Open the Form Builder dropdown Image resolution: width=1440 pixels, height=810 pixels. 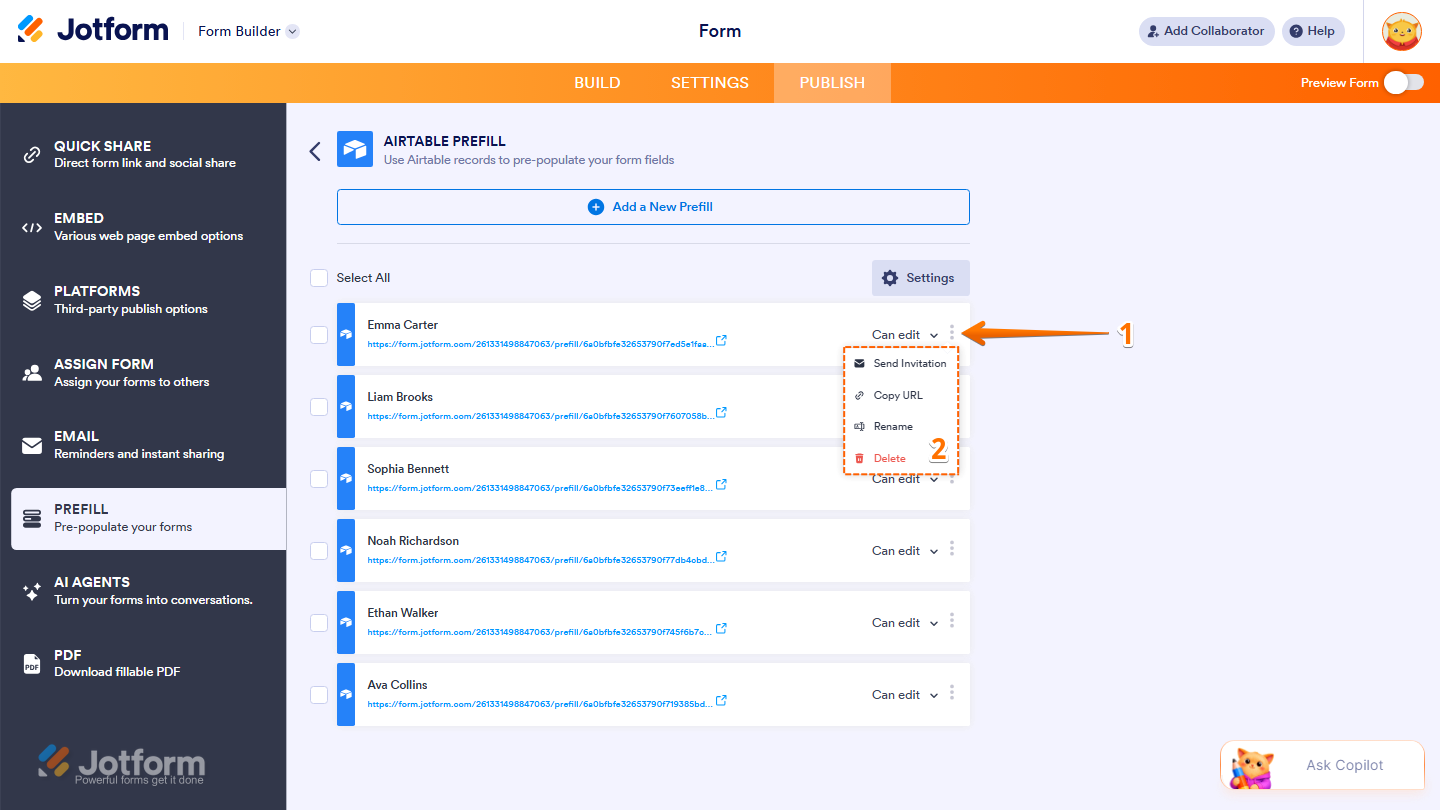(x=248, y=31)
